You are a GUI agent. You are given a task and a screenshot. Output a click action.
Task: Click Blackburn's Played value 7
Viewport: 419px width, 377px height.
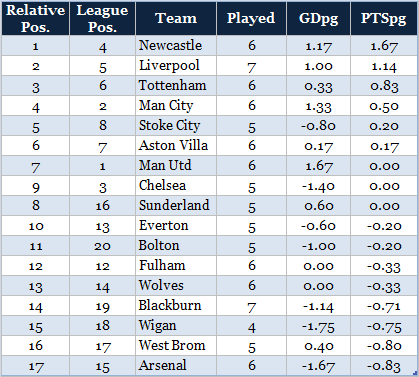pyautogui.click(x=252, y=307)
